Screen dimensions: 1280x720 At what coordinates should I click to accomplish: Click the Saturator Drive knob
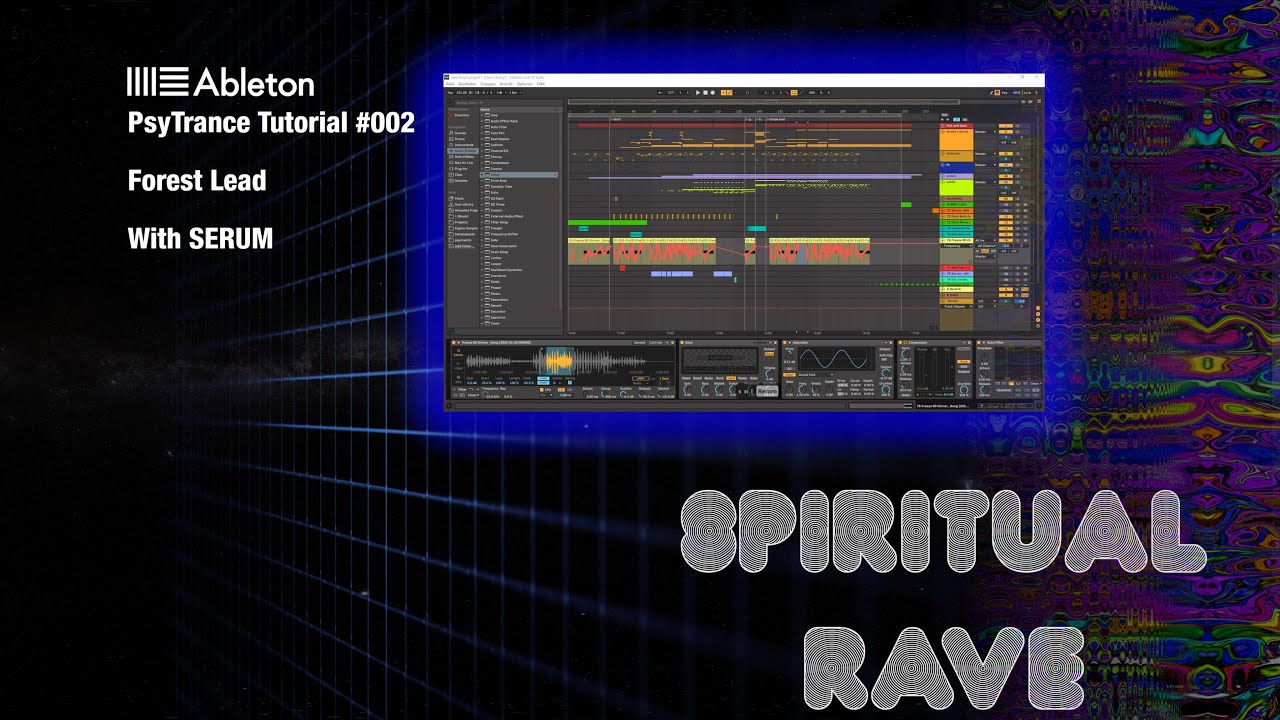click(x=789, y=355)
